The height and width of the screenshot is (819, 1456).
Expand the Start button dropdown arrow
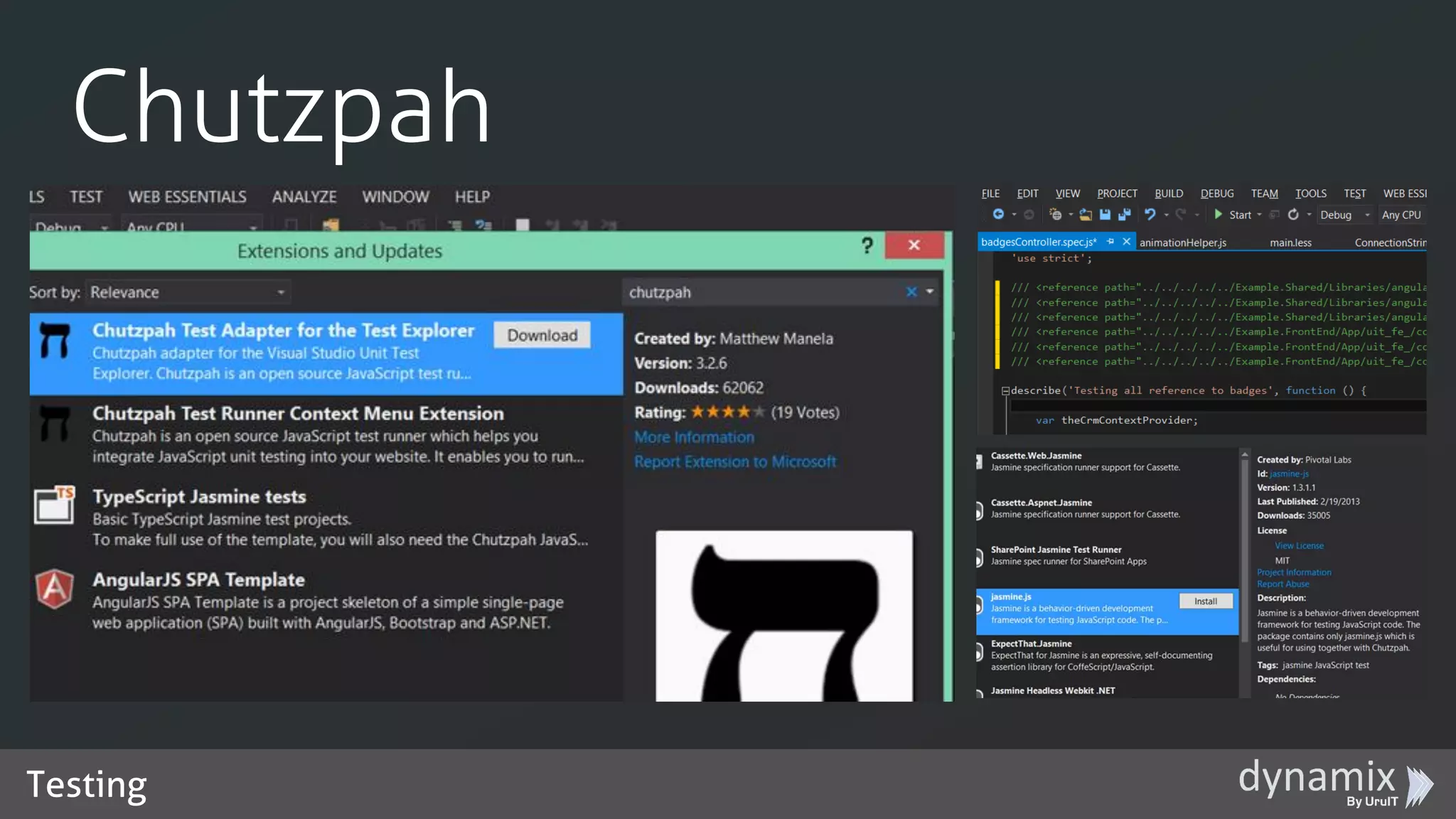pyautogui.click(x=1259, y=215)
